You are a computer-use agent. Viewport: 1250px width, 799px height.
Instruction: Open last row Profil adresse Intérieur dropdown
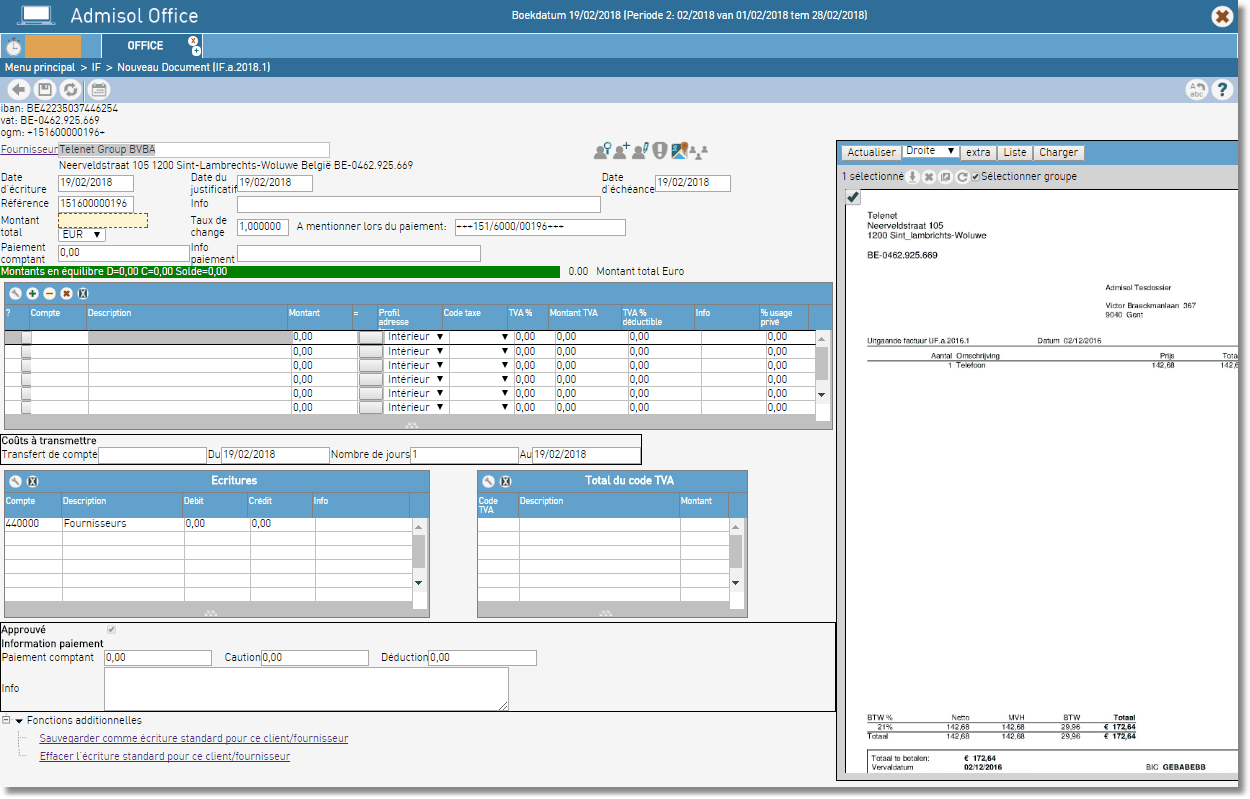[415, 407]
